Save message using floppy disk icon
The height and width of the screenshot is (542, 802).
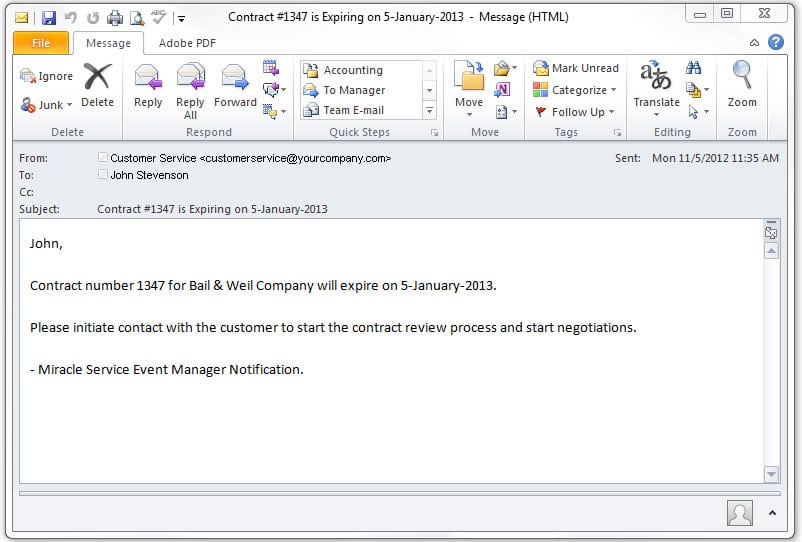(49, 18)
